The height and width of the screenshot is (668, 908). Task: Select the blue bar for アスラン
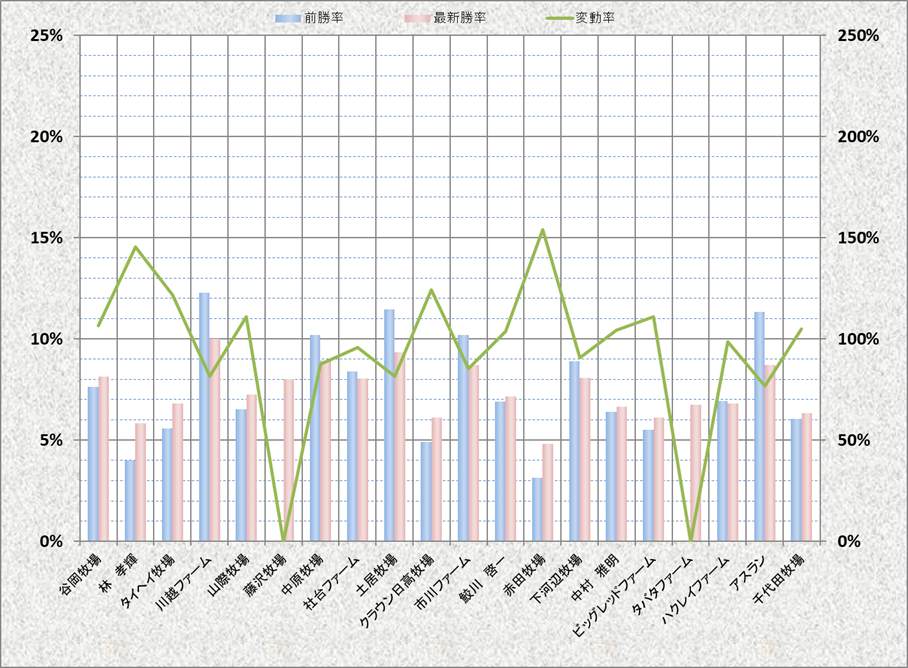tap(759, 427)
